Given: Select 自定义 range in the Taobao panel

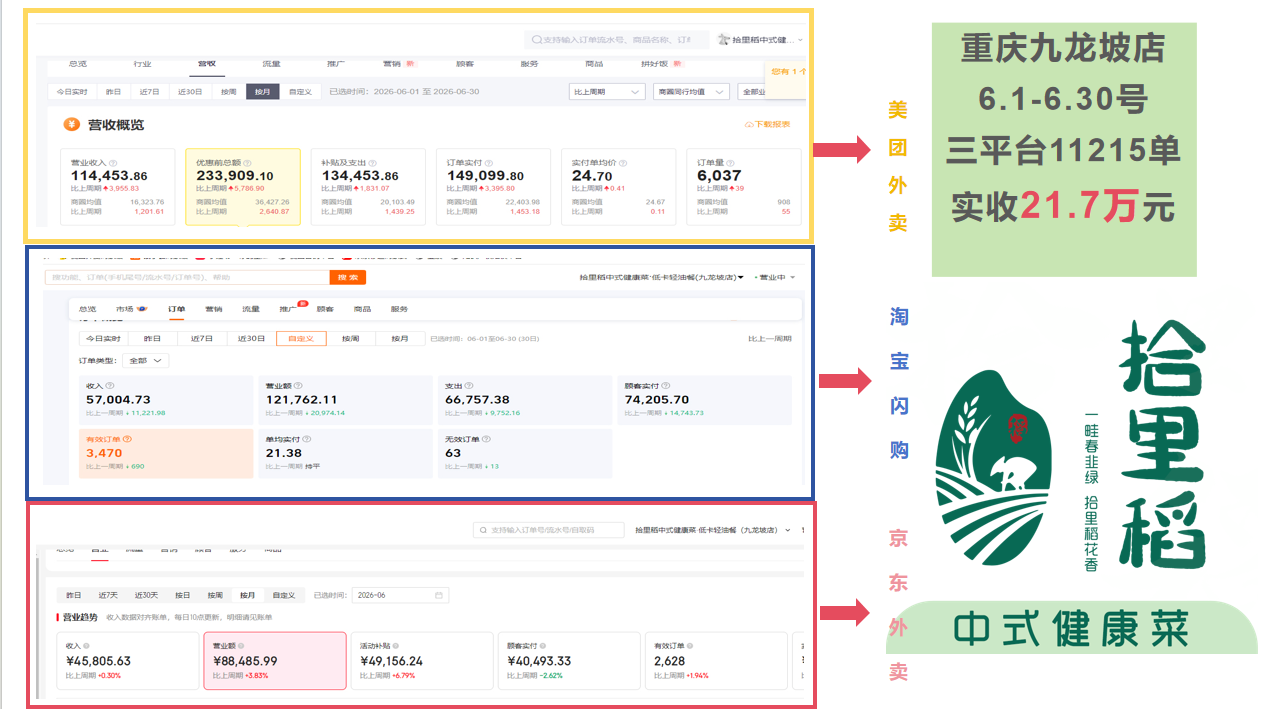Looking at the screenshot, I should 301,338.
